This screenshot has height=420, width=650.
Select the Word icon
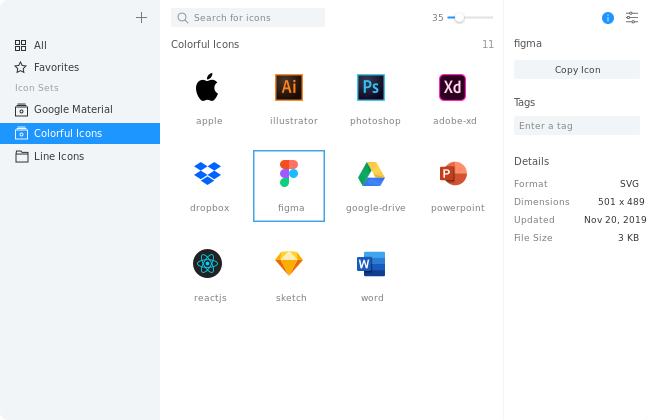(x=371, y=263)
